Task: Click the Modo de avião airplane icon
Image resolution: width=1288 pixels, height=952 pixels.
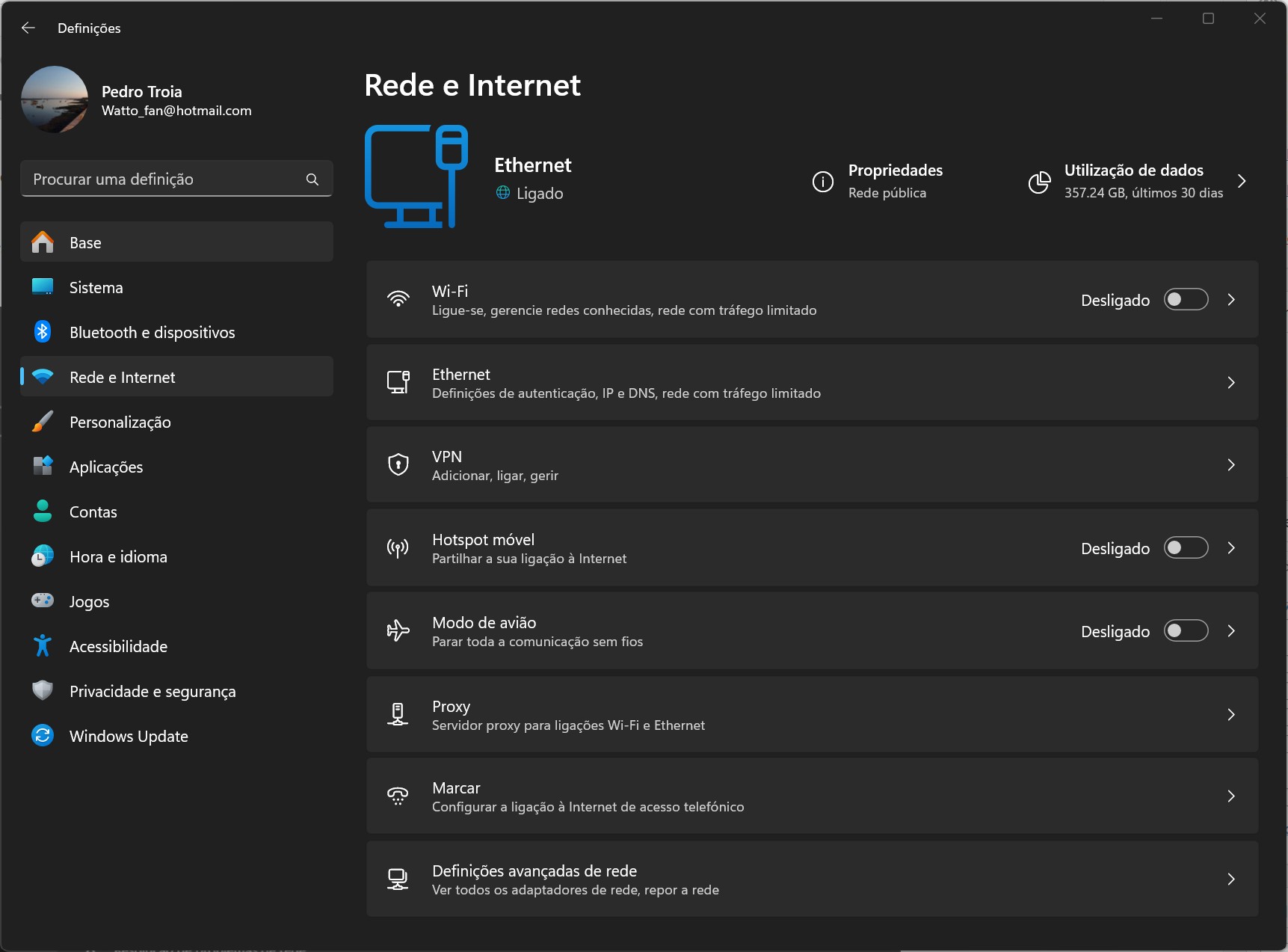Action: [398, 631]
